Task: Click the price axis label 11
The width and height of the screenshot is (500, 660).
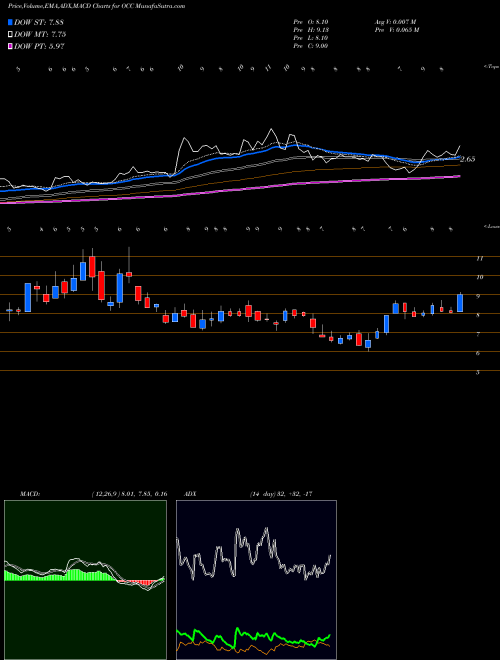Action: [x=479, y=258]
